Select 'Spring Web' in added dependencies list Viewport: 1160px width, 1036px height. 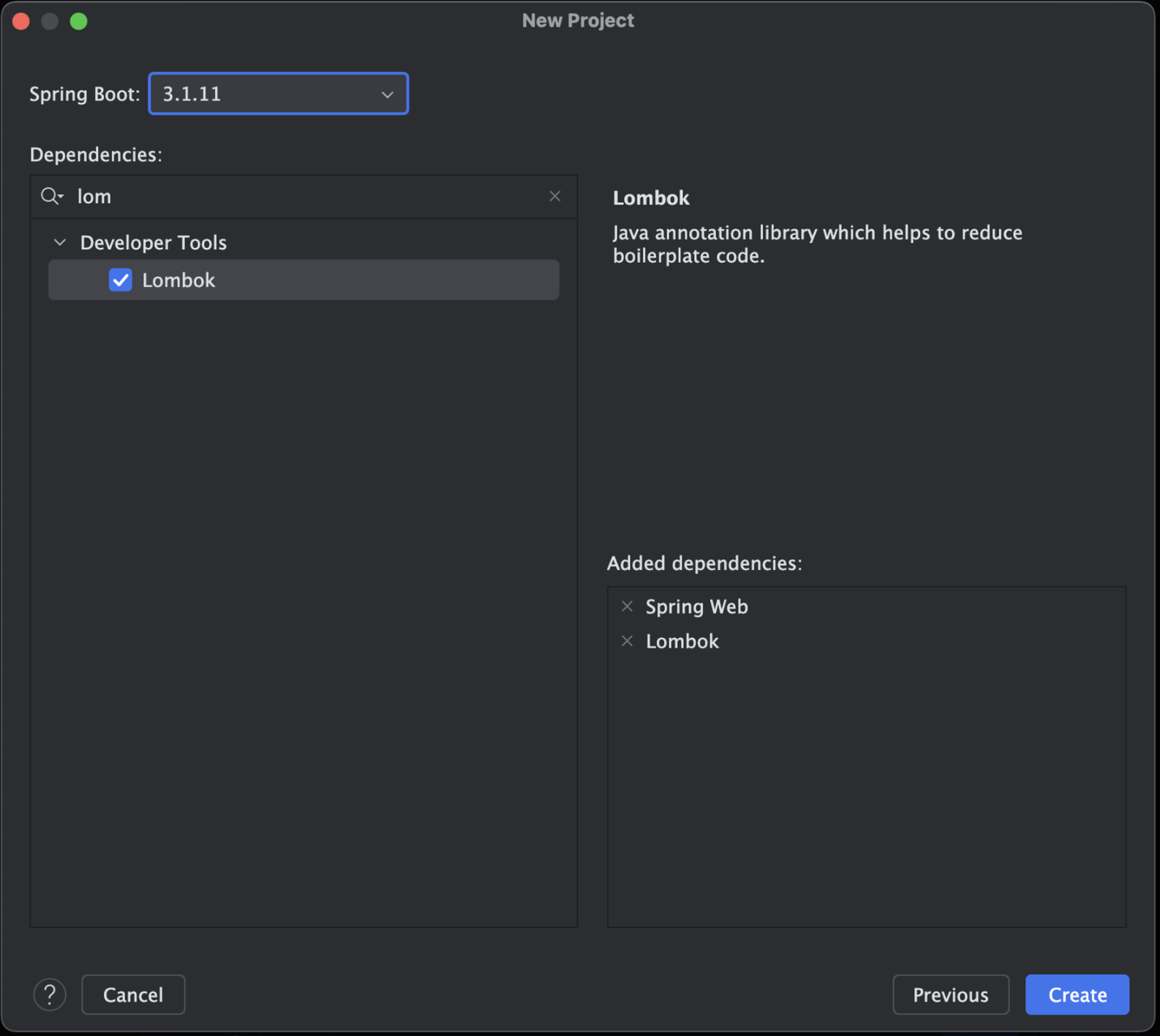(696, 607)
